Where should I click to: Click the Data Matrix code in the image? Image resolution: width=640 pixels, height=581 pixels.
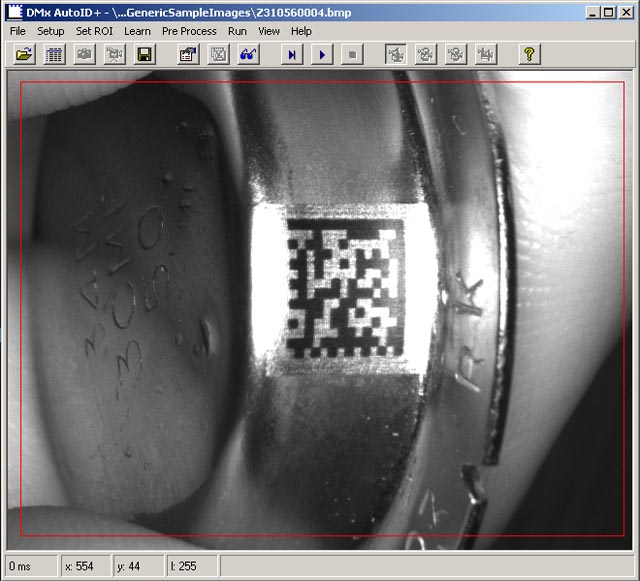(345, 290)
